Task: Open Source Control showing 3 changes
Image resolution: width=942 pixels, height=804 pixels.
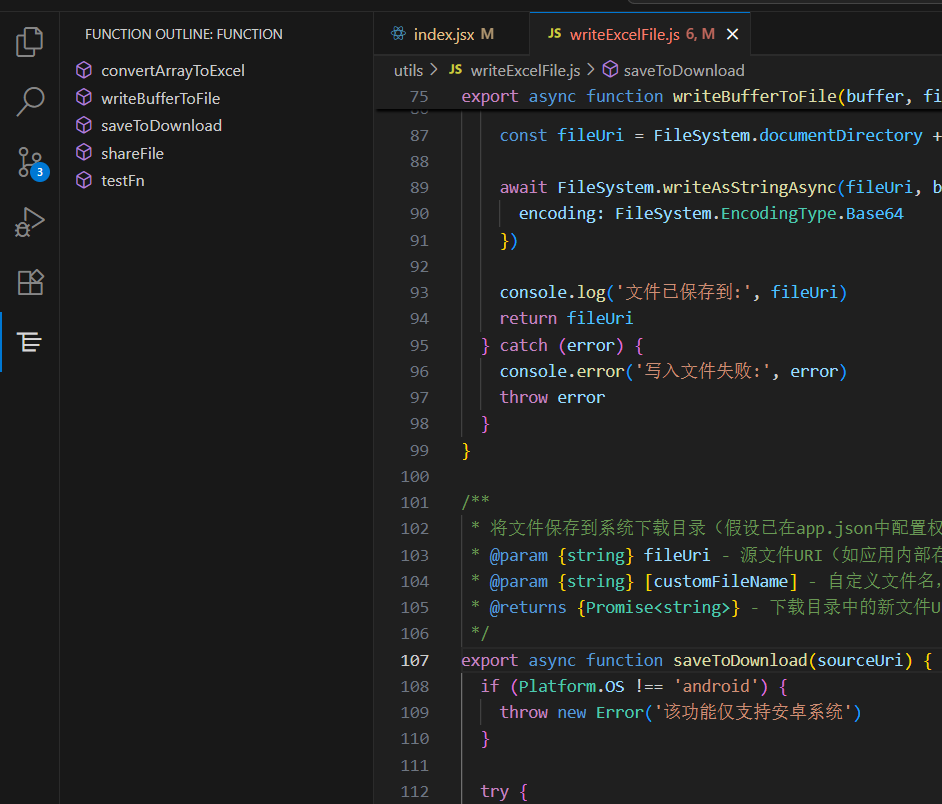Action: (x=29, y=162)
